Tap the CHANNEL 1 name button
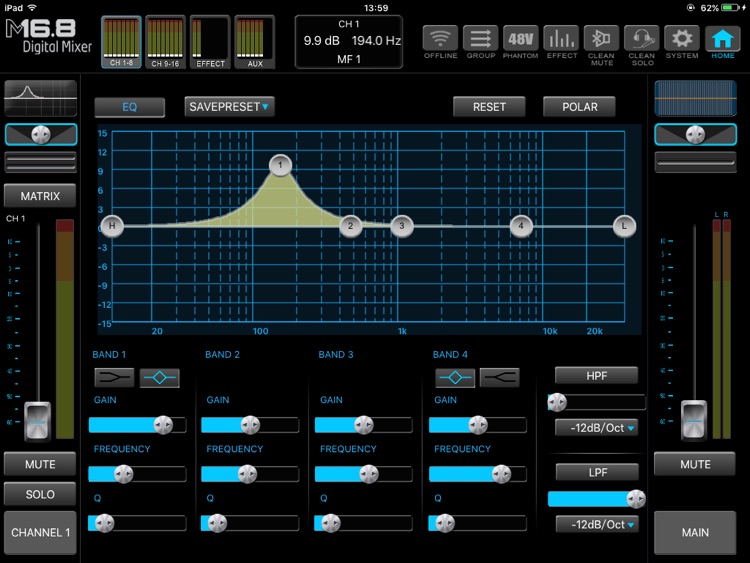This screenshot has height=563, width=750. [x=40, y=532]
